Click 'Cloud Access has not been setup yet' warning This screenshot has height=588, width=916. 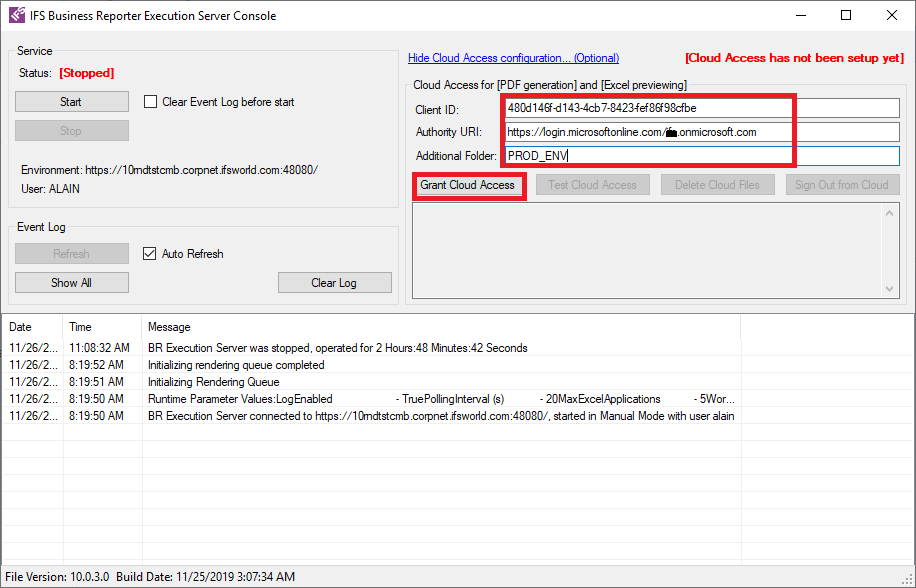click(x=794, y=58)
